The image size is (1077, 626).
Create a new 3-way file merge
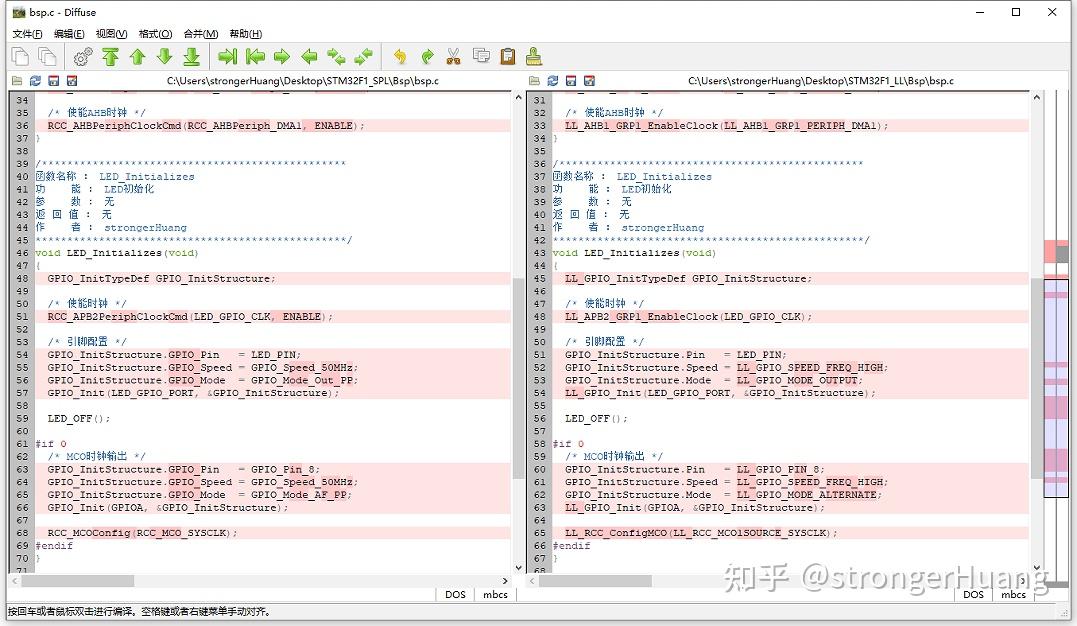(47, 56)
